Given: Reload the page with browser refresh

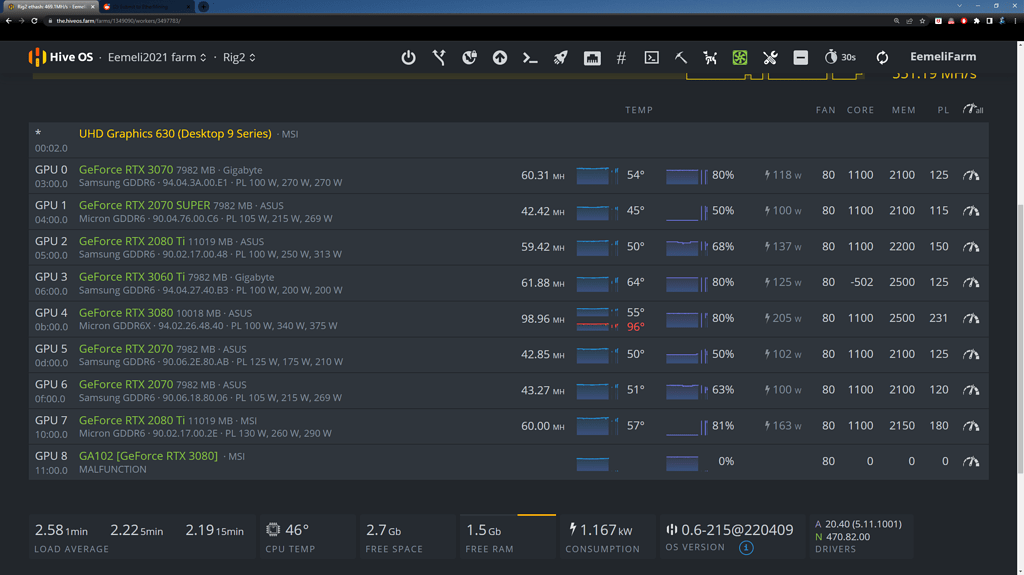Looking at the screenshot, I should click(34, 21).
